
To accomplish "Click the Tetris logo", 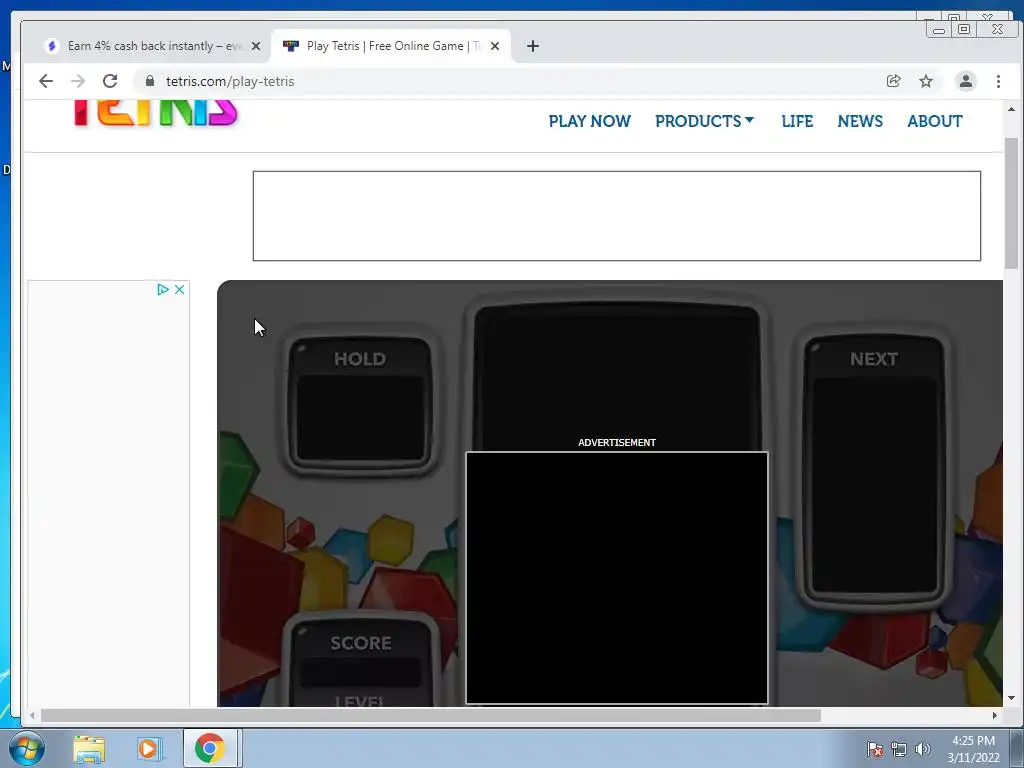I will click(x=155, y=112).
